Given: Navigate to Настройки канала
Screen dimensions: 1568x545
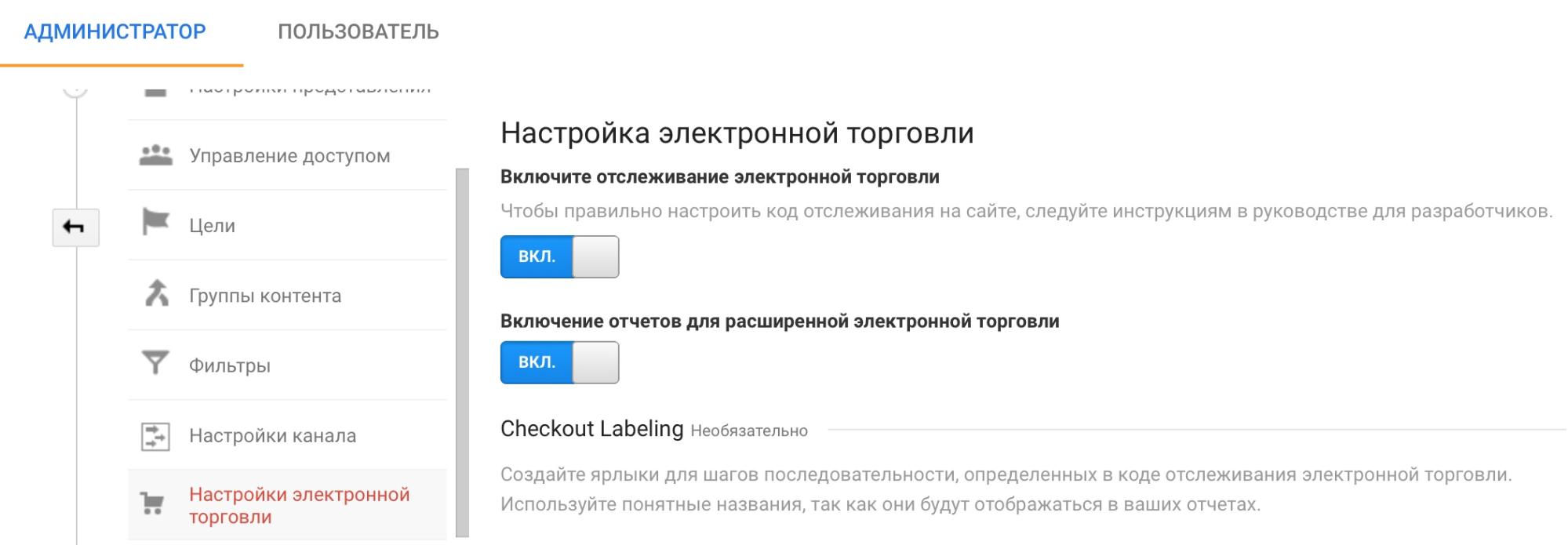Looking at the screenshot, I should coord(272,436).
